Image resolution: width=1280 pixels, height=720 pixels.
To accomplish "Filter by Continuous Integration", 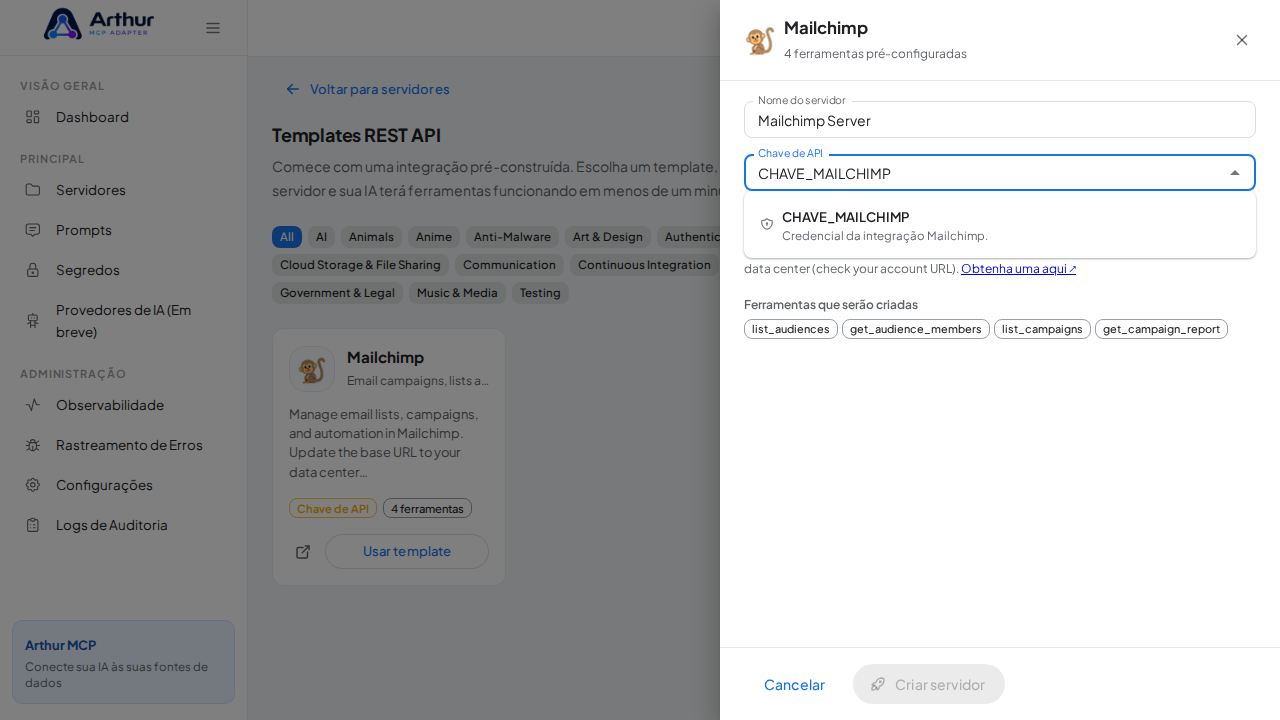I will (x=645, y=265).
